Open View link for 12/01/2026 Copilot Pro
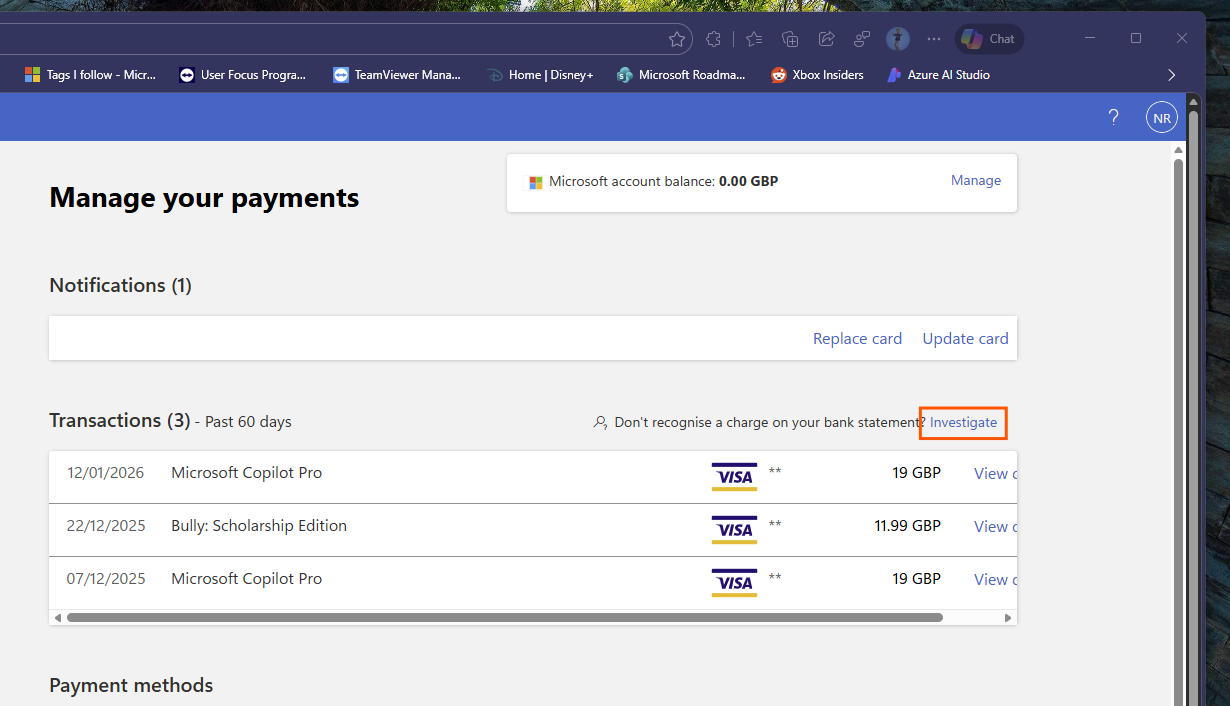Image resolution: width=1230 pixels, height=706 pixels. coord(995,474)
